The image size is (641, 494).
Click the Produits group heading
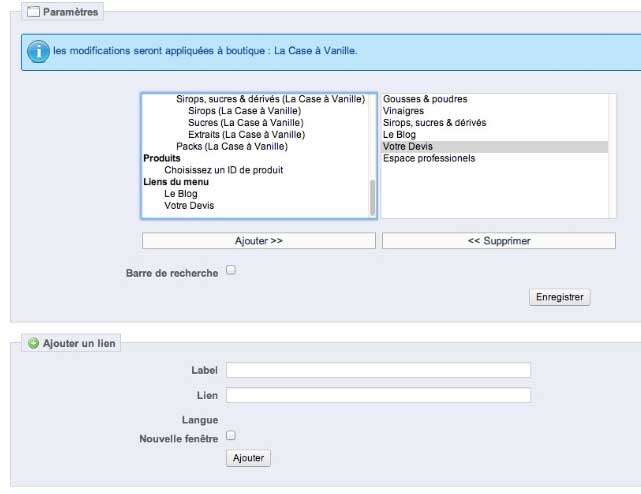162,158
